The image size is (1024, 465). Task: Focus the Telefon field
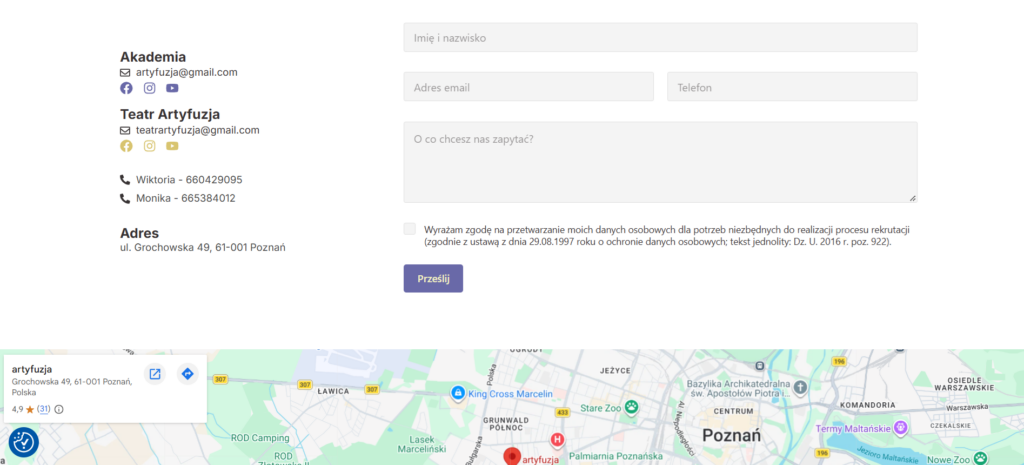pos(792,87)
